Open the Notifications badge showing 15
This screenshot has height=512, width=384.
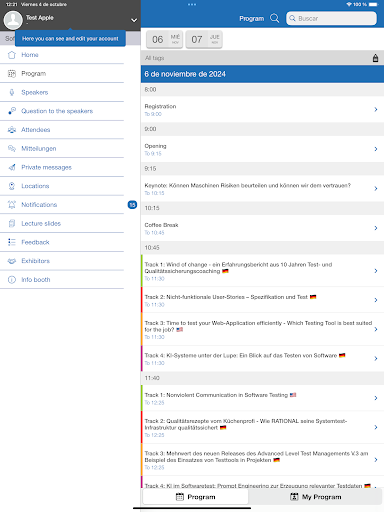132,205
